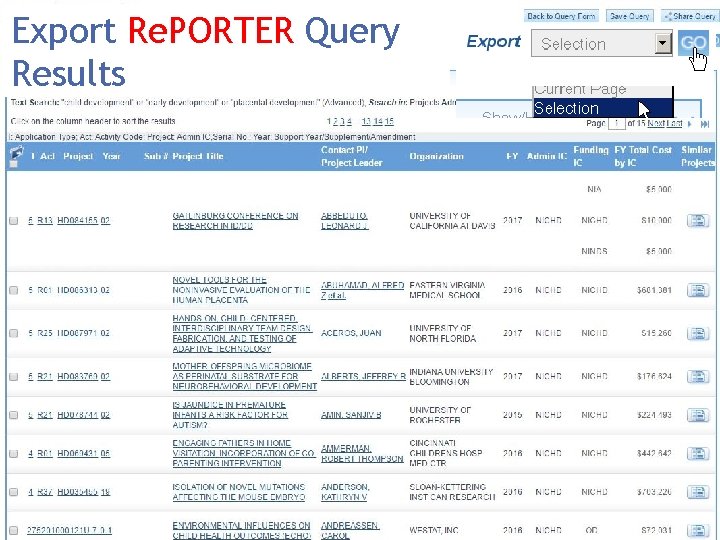Sort by Project Title column header
Viewport: 720px width, 540px height.
(x=198, y=156)
